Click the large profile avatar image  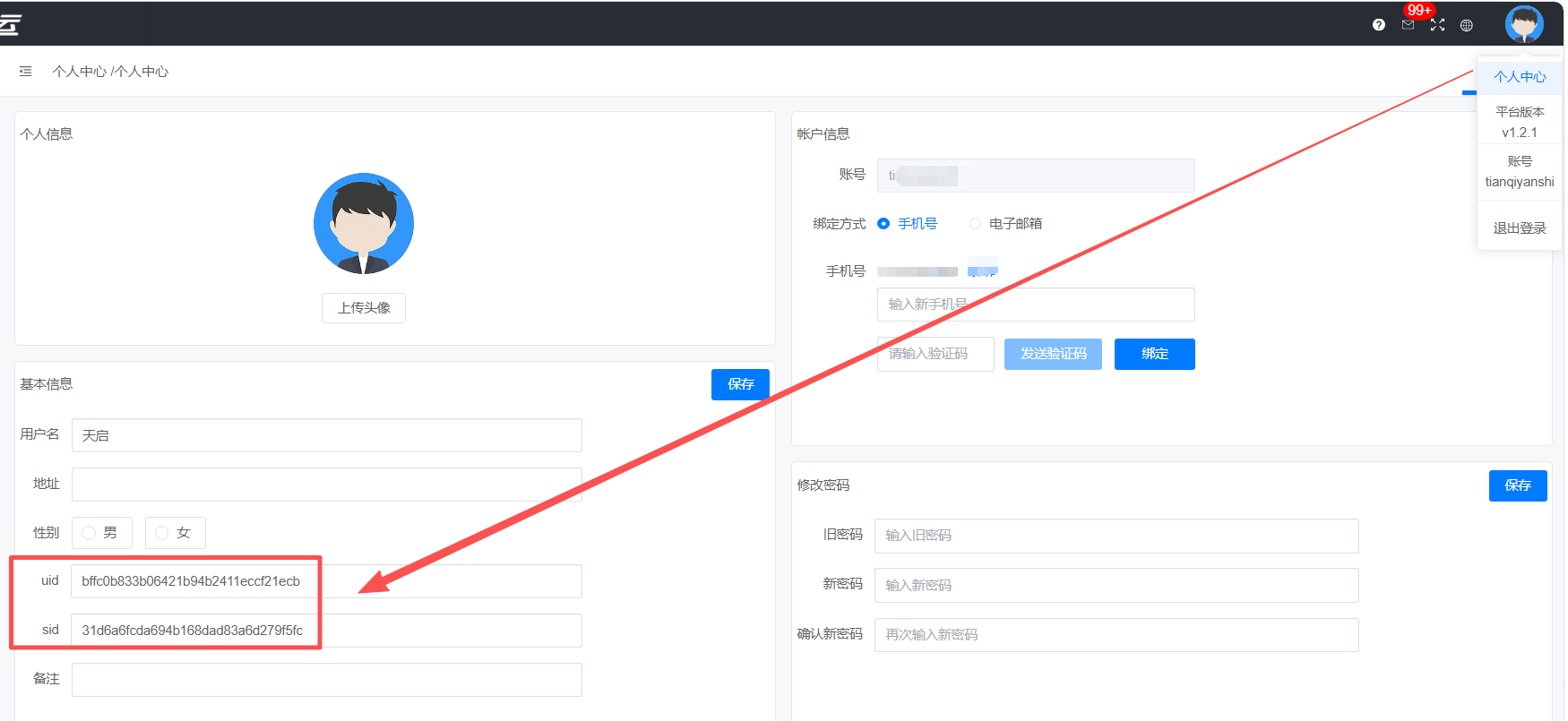coord(363,223)
